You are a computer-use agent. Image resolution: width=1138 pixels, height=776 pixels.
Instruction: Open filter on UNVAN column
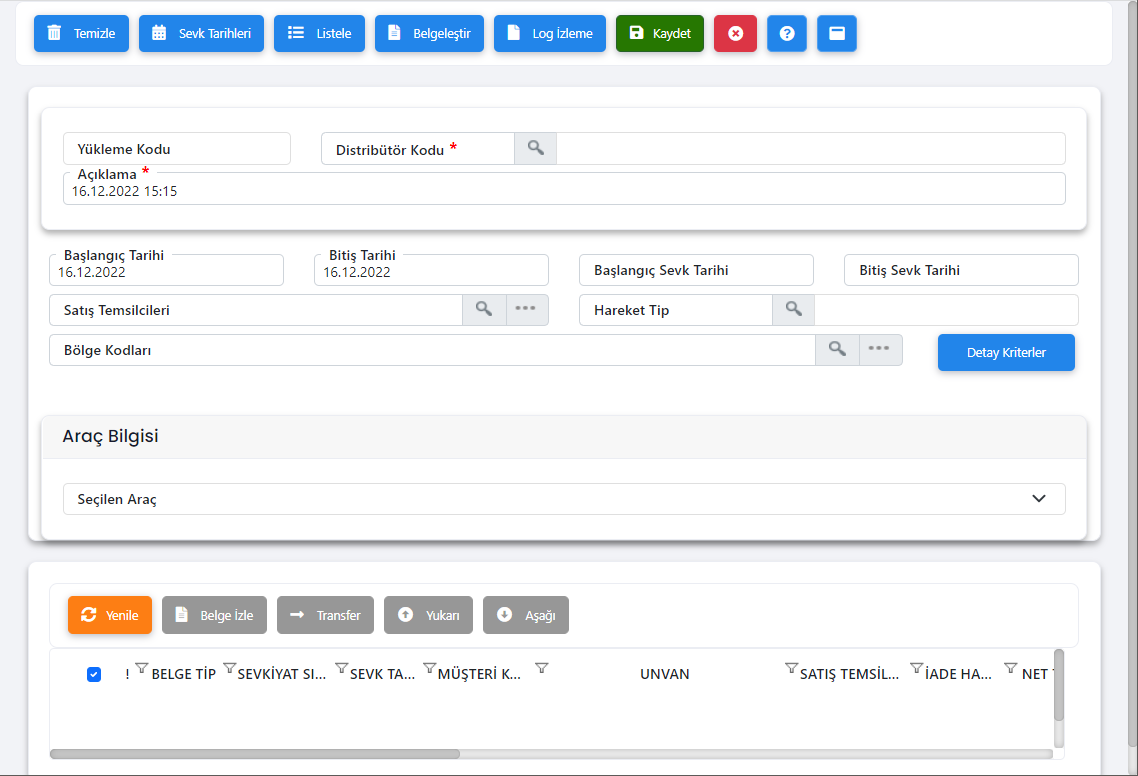point(542,669)
